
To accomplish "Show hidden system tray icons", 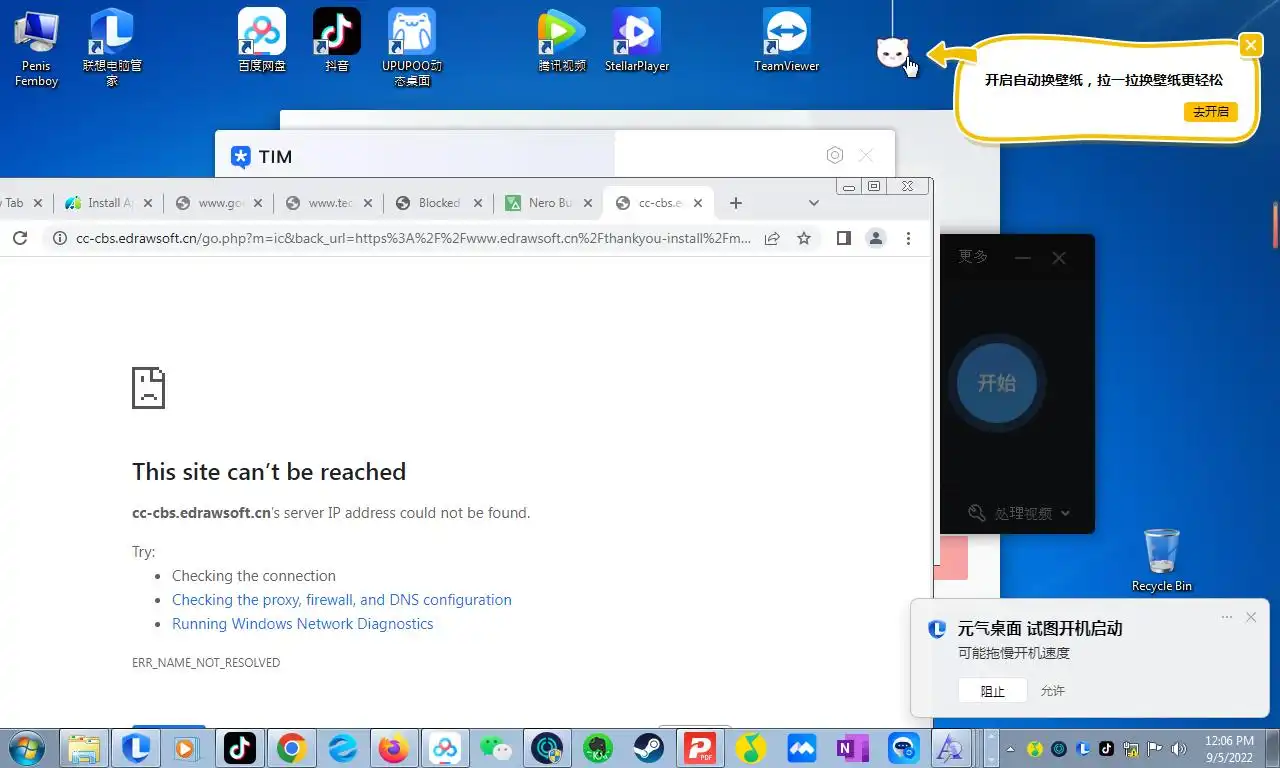I will 1009,748.
